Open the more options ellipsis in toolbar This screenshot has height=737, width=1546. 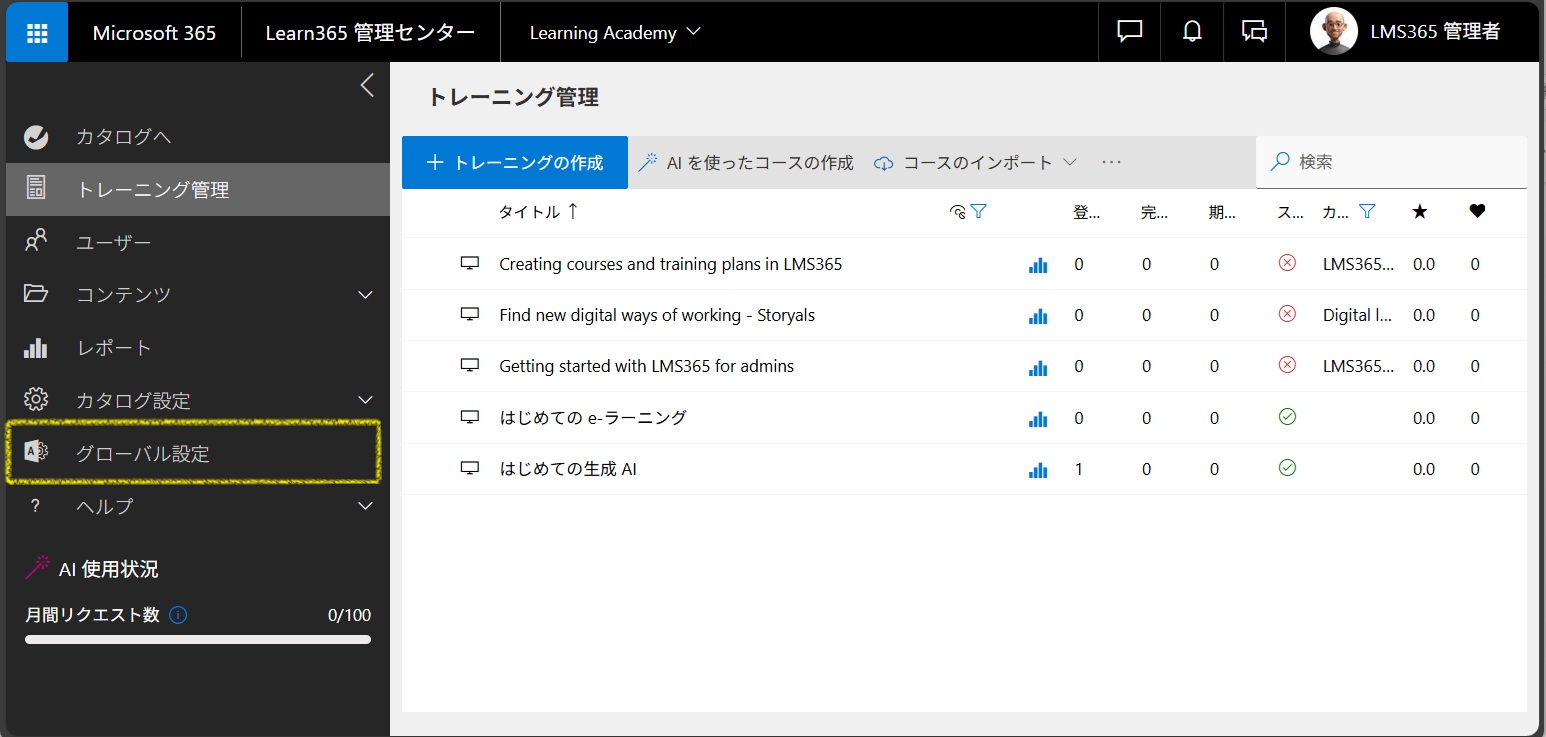pos(1111,162)
